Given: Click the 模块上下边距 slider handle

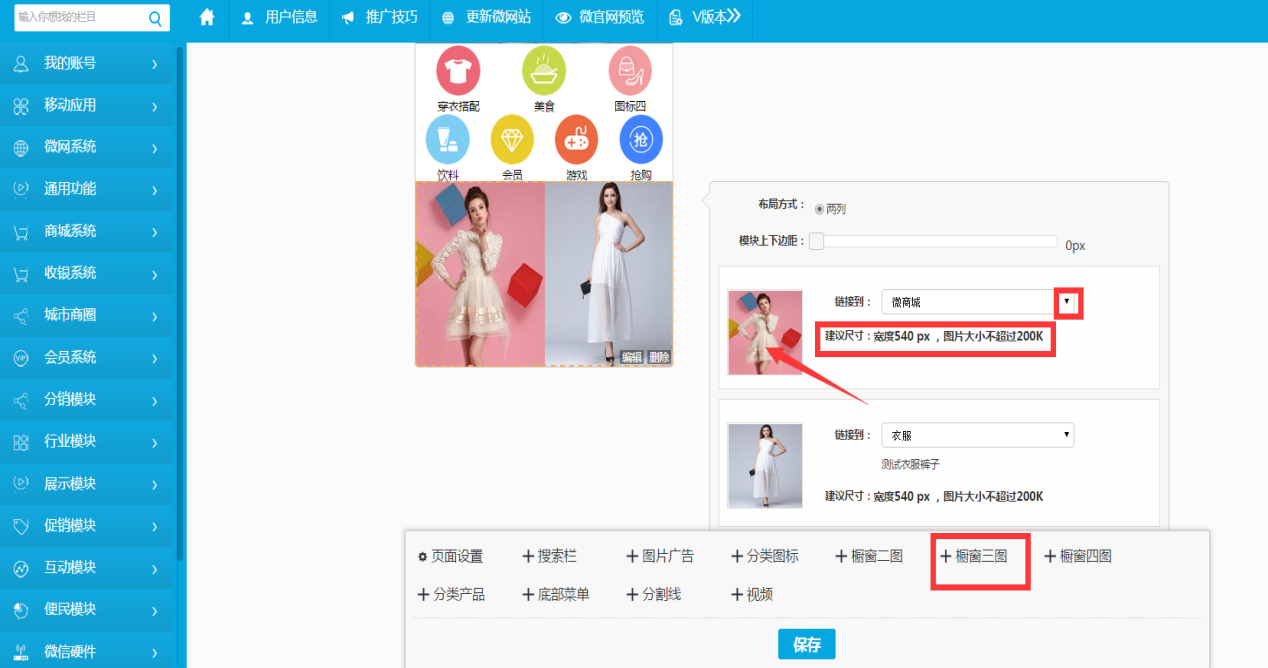Looking at the screenshot, I should click(816, 241).
